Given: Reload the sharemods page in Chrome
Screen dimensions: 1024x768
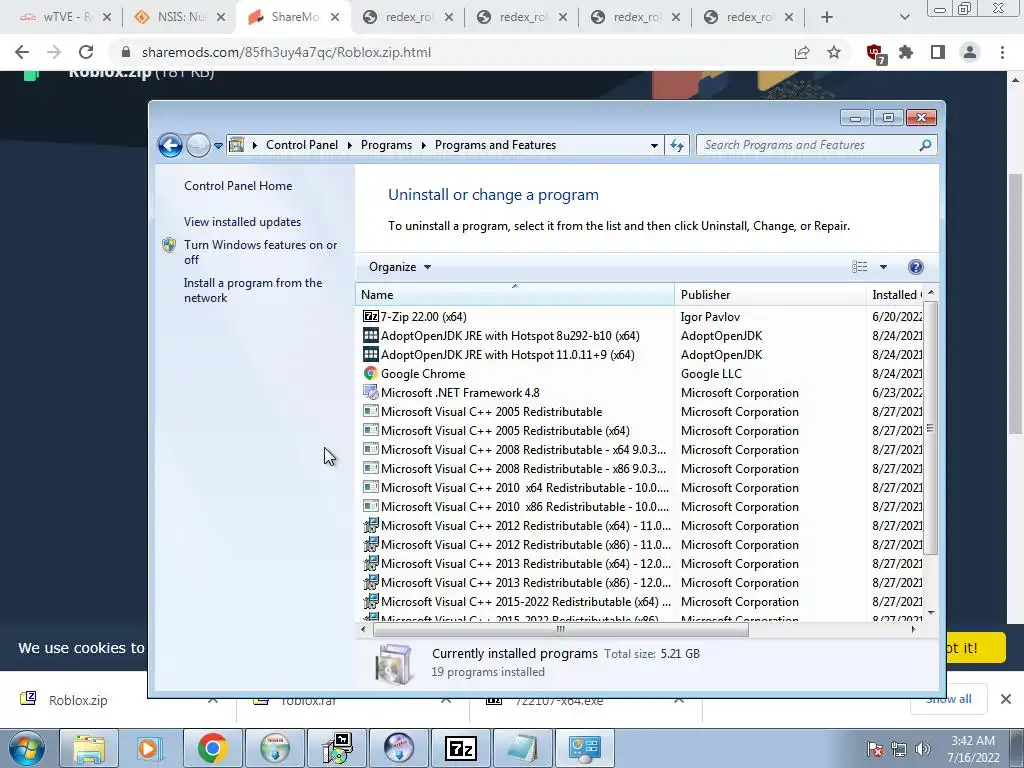Looking at the screenshot, I should [x=86, y=52].
